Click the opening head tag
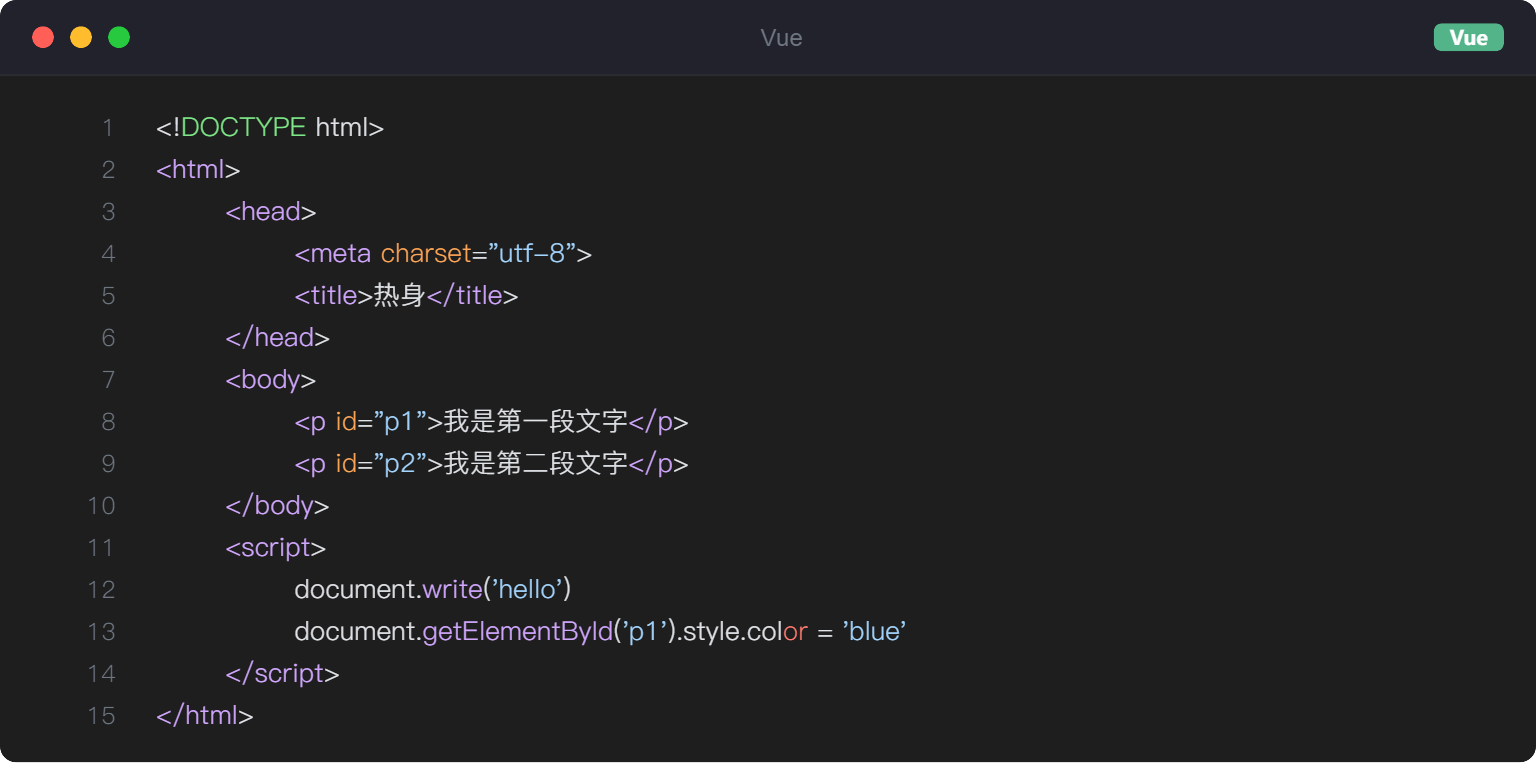 (x=271, y=212)
